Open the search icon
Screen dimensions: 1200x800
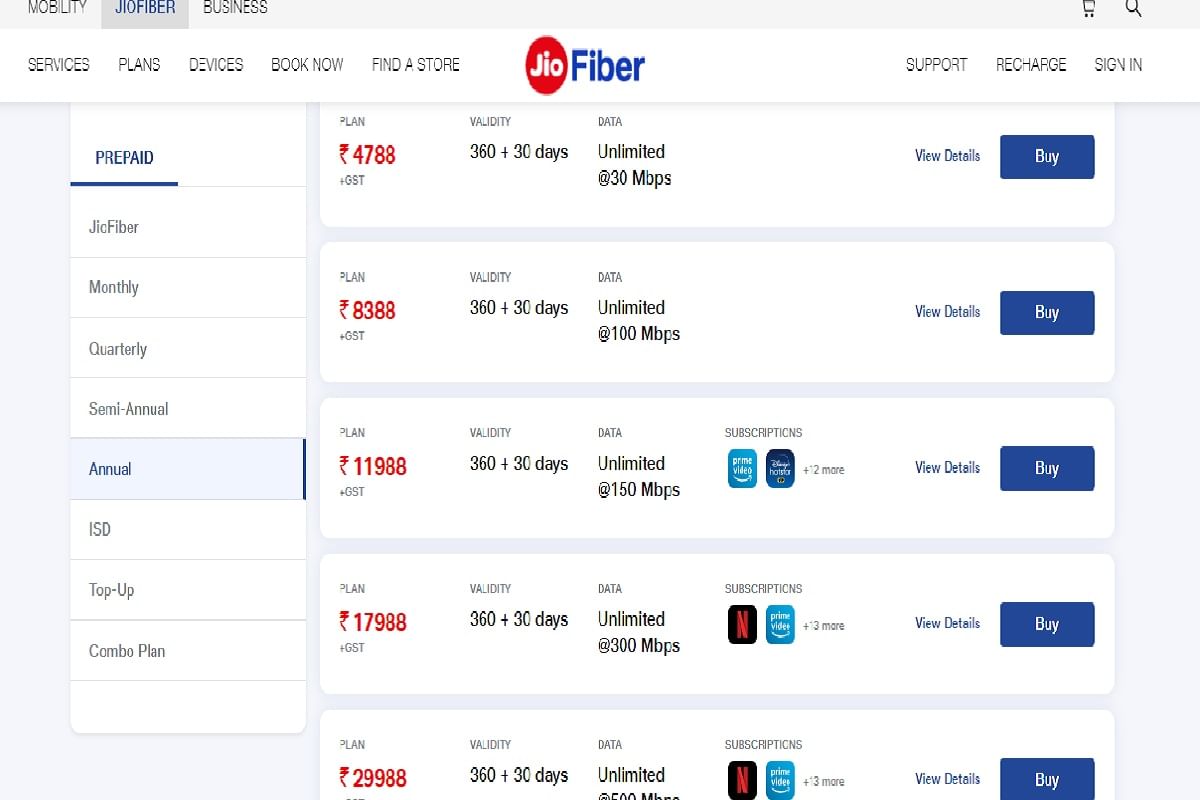point(1133,8)
